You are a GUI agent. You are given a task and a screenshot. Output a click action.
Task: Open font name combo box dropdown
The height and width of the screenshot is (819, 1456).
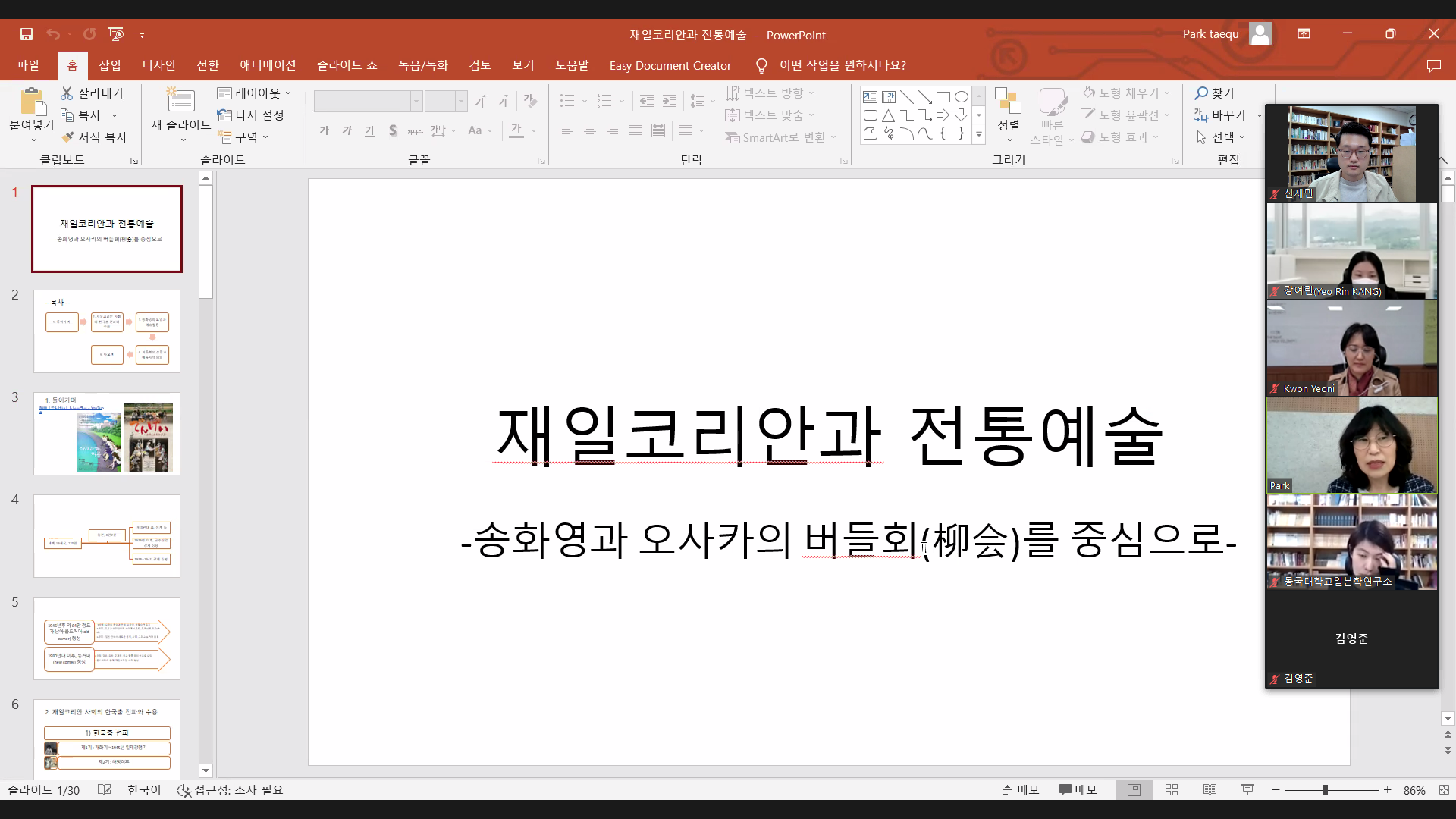pyautogui.click(x=416, y=101)
